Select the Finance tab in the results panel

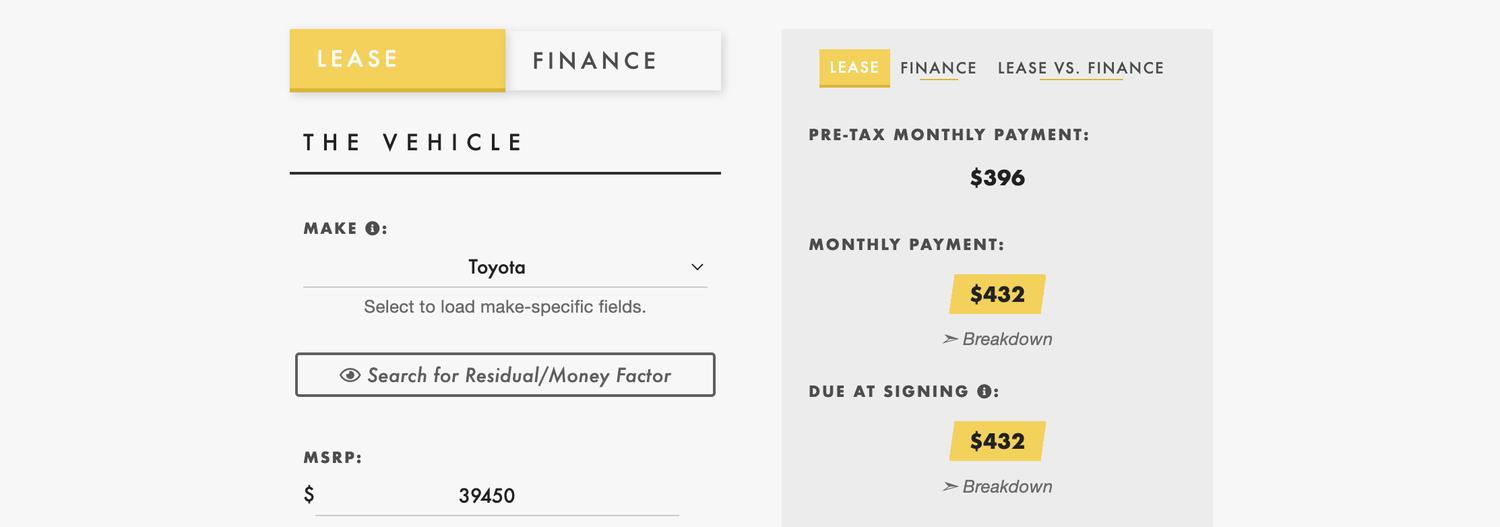(x=938, y=68)
